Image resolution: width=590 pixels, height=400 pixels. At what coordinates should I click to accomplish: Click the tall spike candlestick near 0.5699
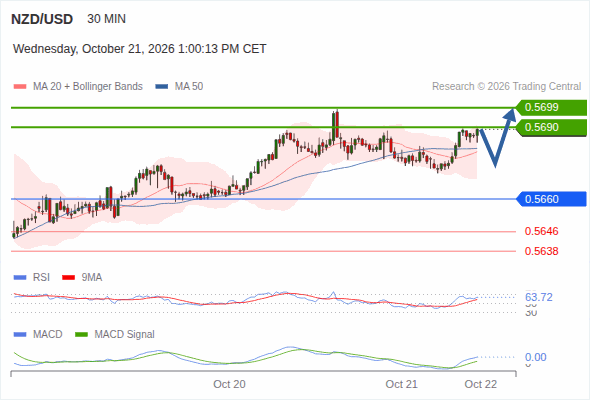(x=336, y=125)
